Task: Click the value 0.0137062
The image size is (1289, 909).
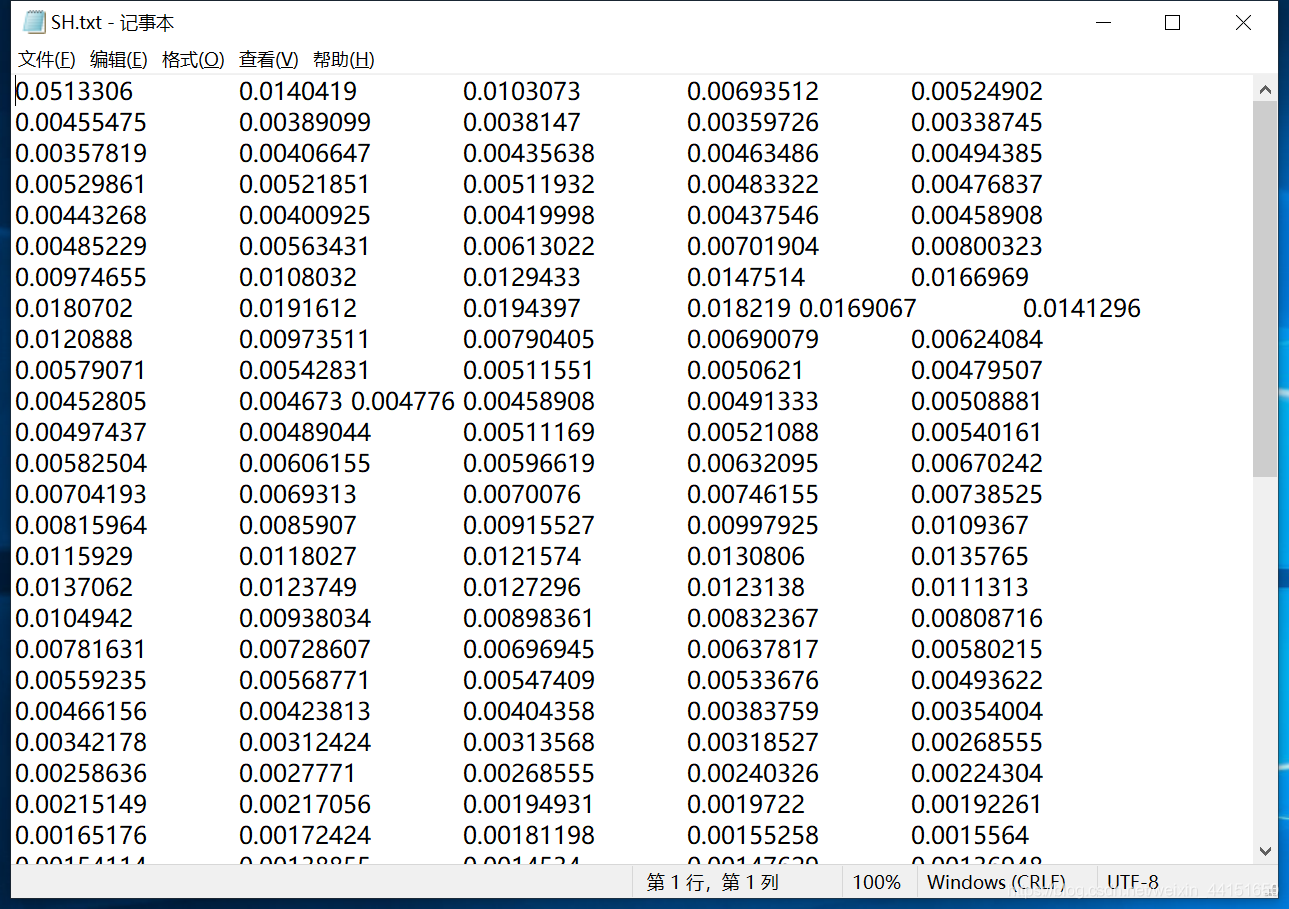Action: [75, 588]
